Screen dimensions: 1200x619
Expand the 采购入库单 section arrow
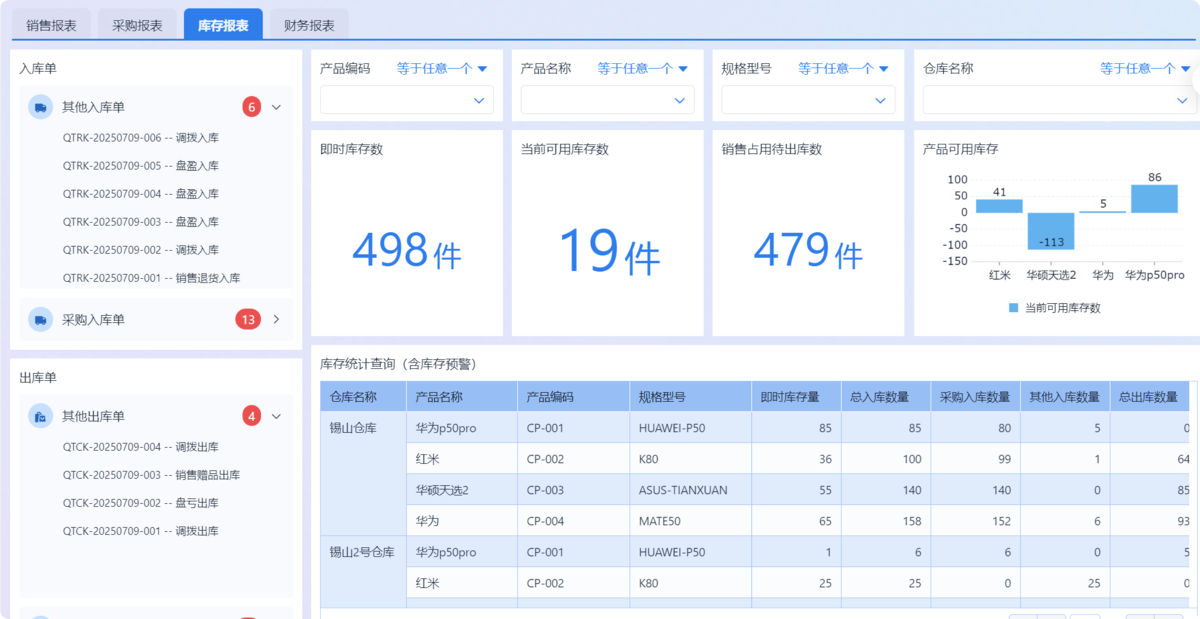tap(277, 320)
